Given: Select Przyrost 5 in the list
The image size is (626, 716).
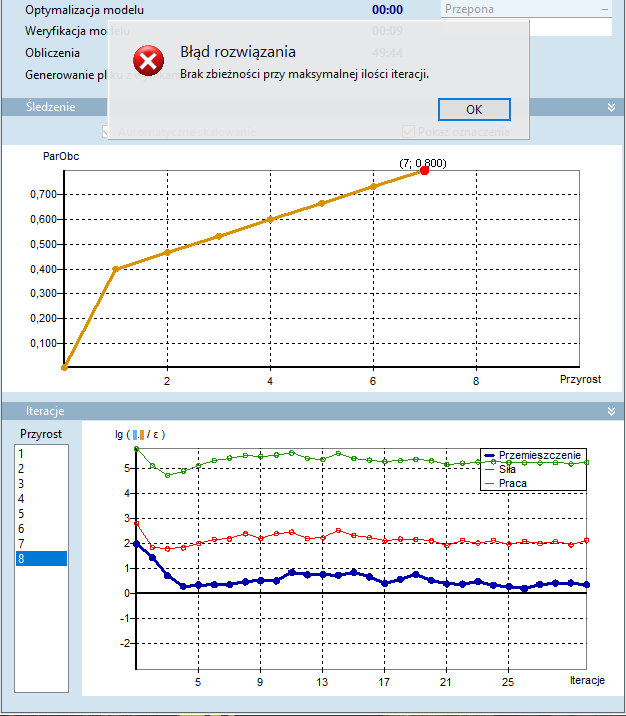Looking at the screenshot, I should coord(42,514).
